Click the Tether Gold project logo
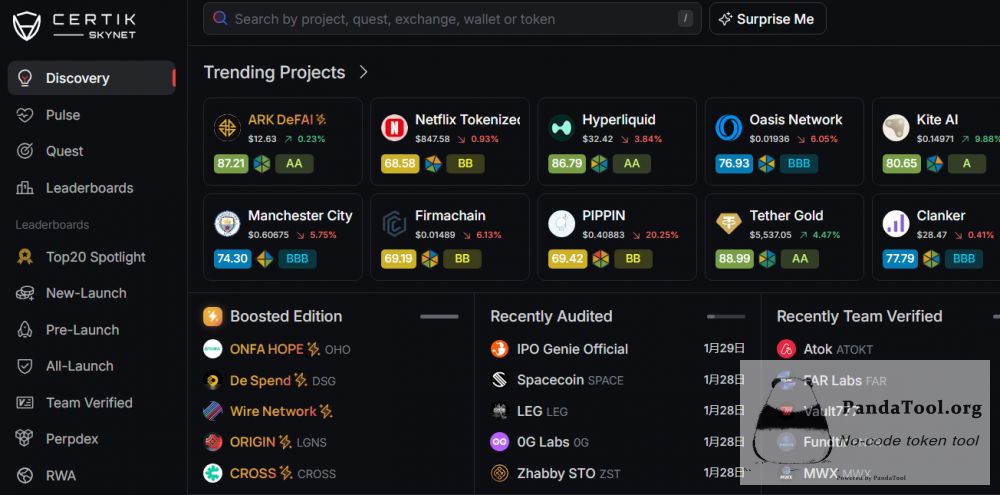 coord(729,223)
